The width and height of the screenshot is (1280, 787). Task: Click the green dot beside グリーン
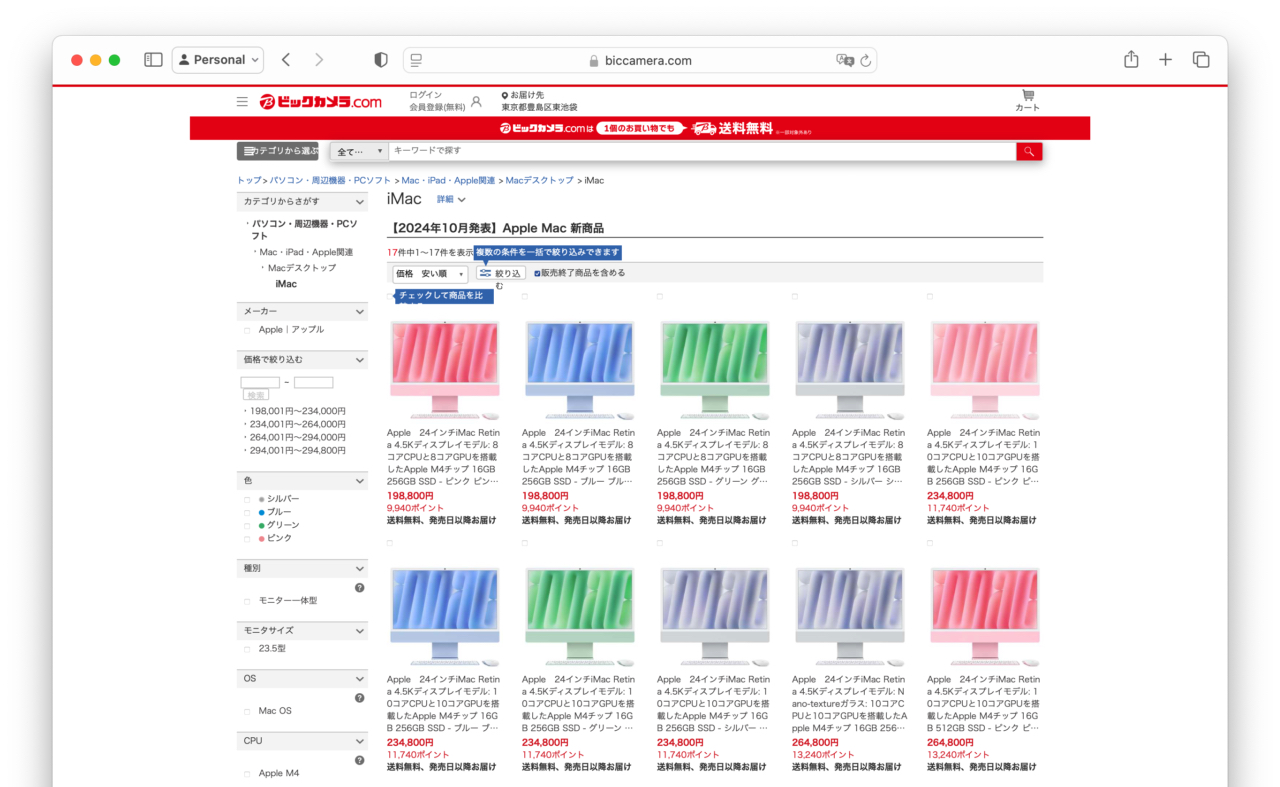[262, 525]
